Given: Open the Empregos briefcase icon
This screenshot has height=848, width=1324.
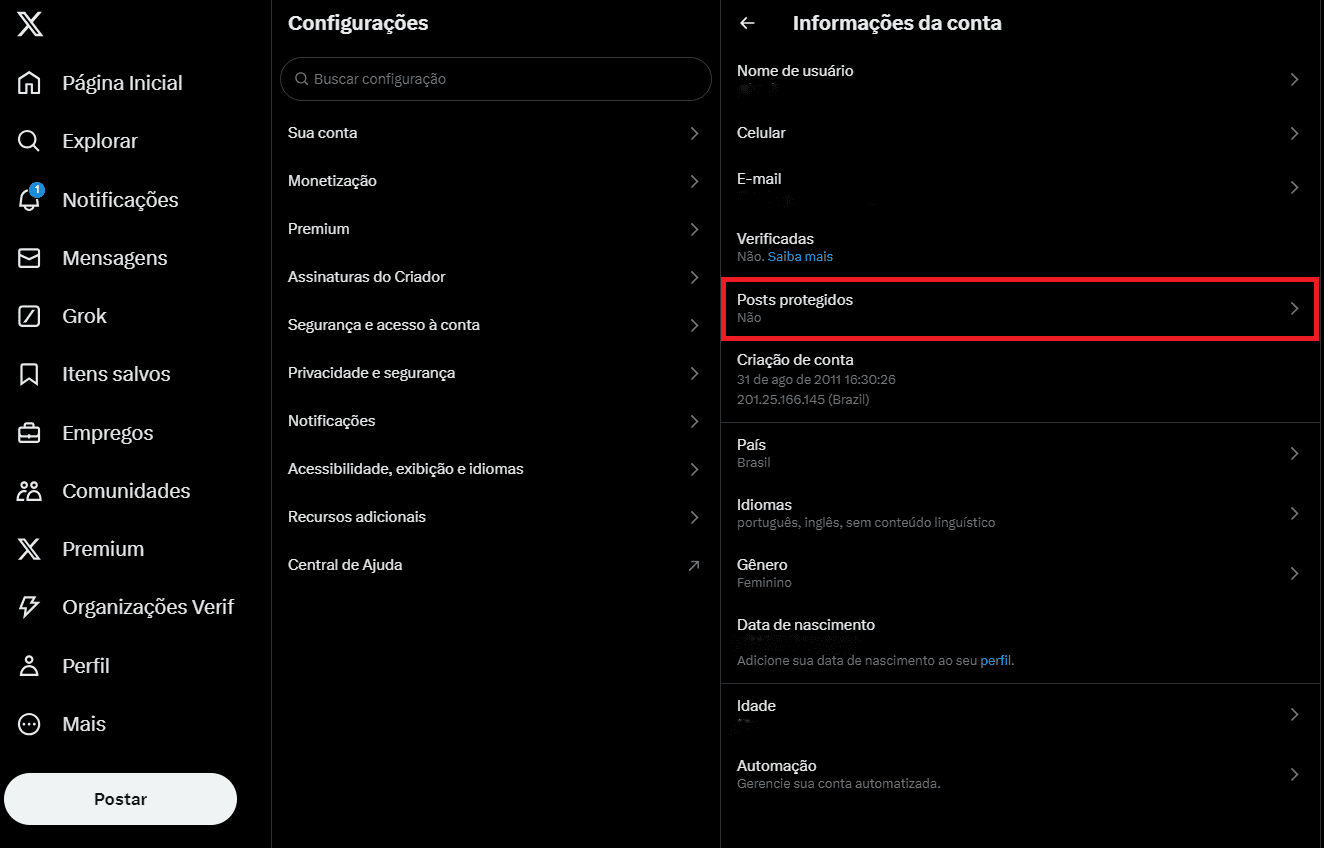Looking at the screenshot, I should [x=30, y=433].
